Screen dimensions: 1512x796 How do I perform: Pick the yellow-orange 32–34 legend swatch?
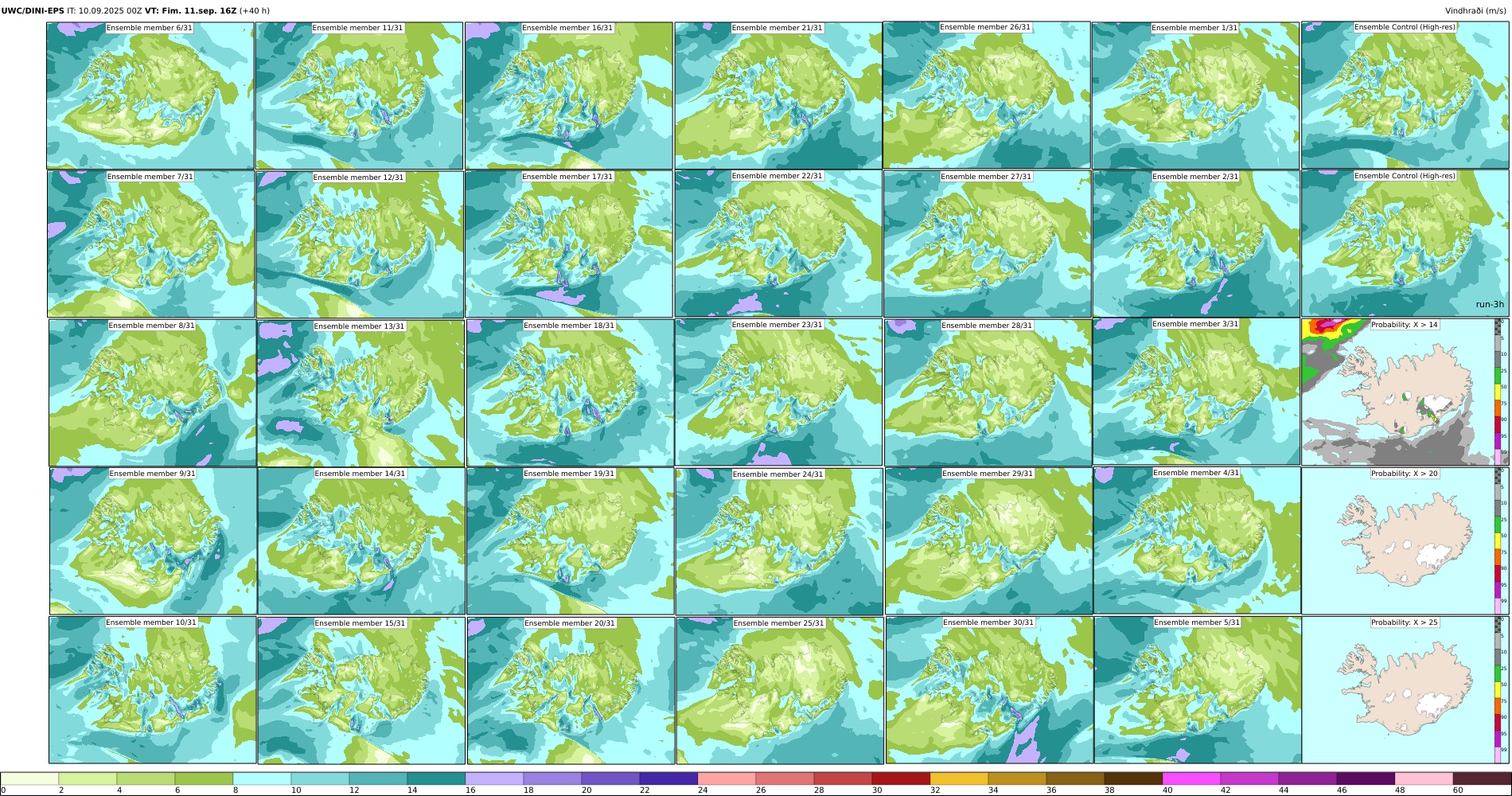(x=959, y=778)
